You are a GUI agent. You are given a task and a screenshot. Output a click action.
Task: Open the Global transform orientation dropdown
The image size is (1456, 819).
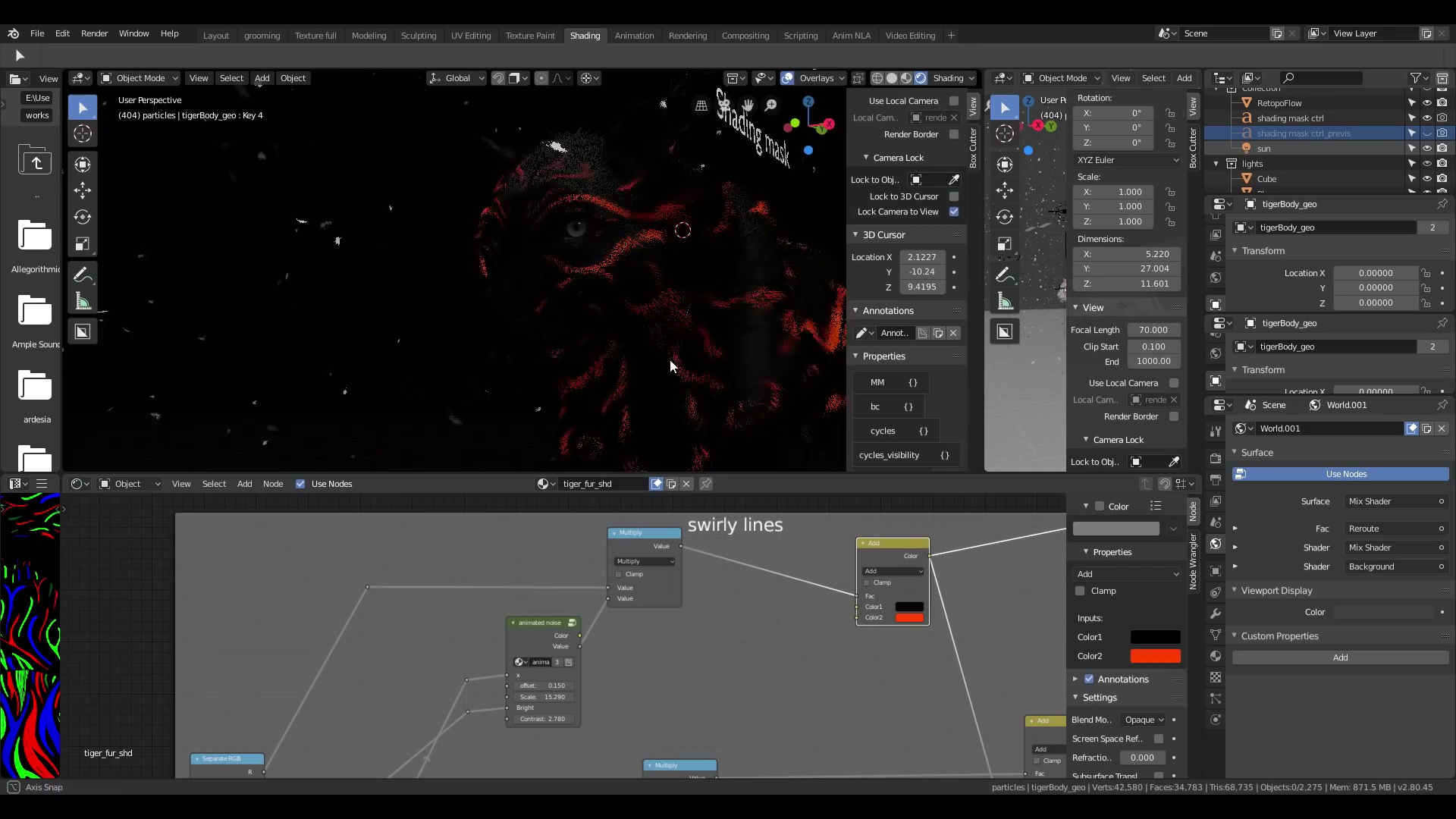coord(456,78)
